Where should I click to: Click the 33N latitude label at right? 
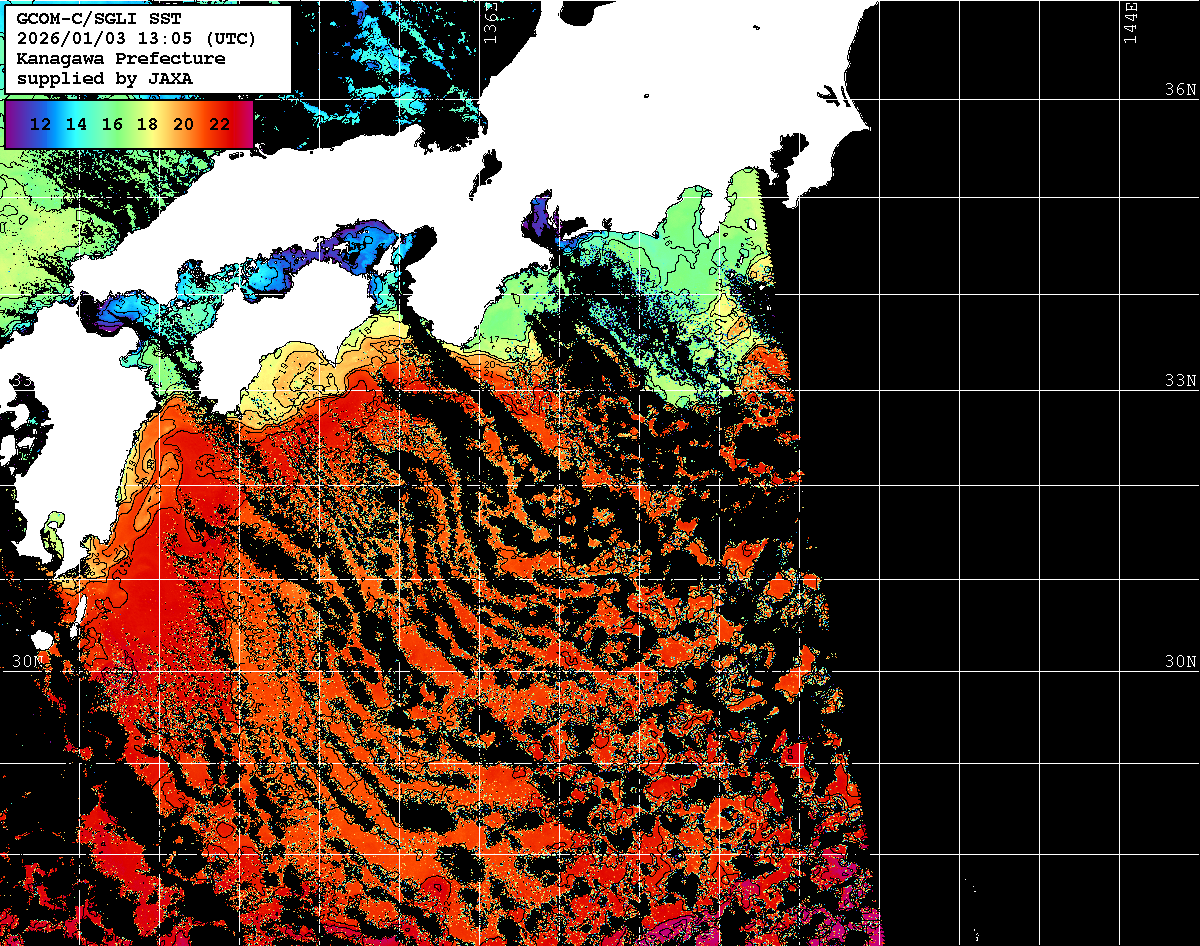pyautogui.click(x=1180, y=381)
